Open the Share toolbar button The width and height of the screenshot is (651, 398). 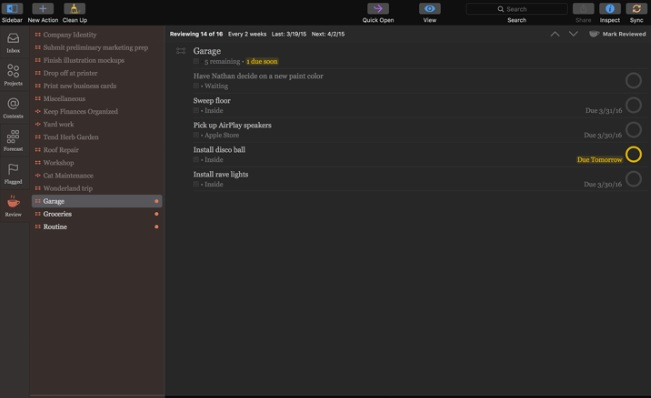point(583,9)
